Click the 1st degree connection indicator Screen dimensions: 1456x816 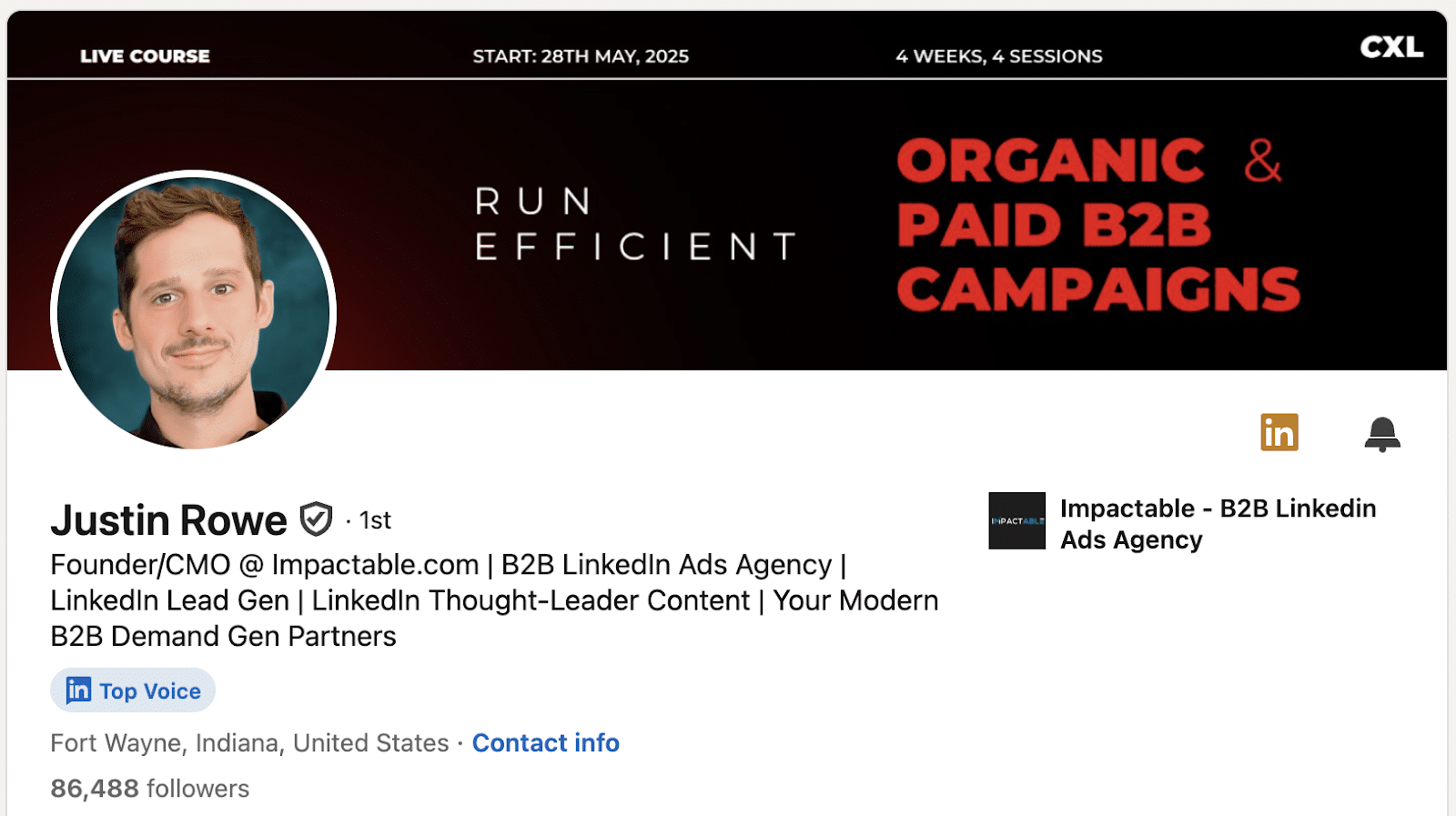tap(375, 520)
